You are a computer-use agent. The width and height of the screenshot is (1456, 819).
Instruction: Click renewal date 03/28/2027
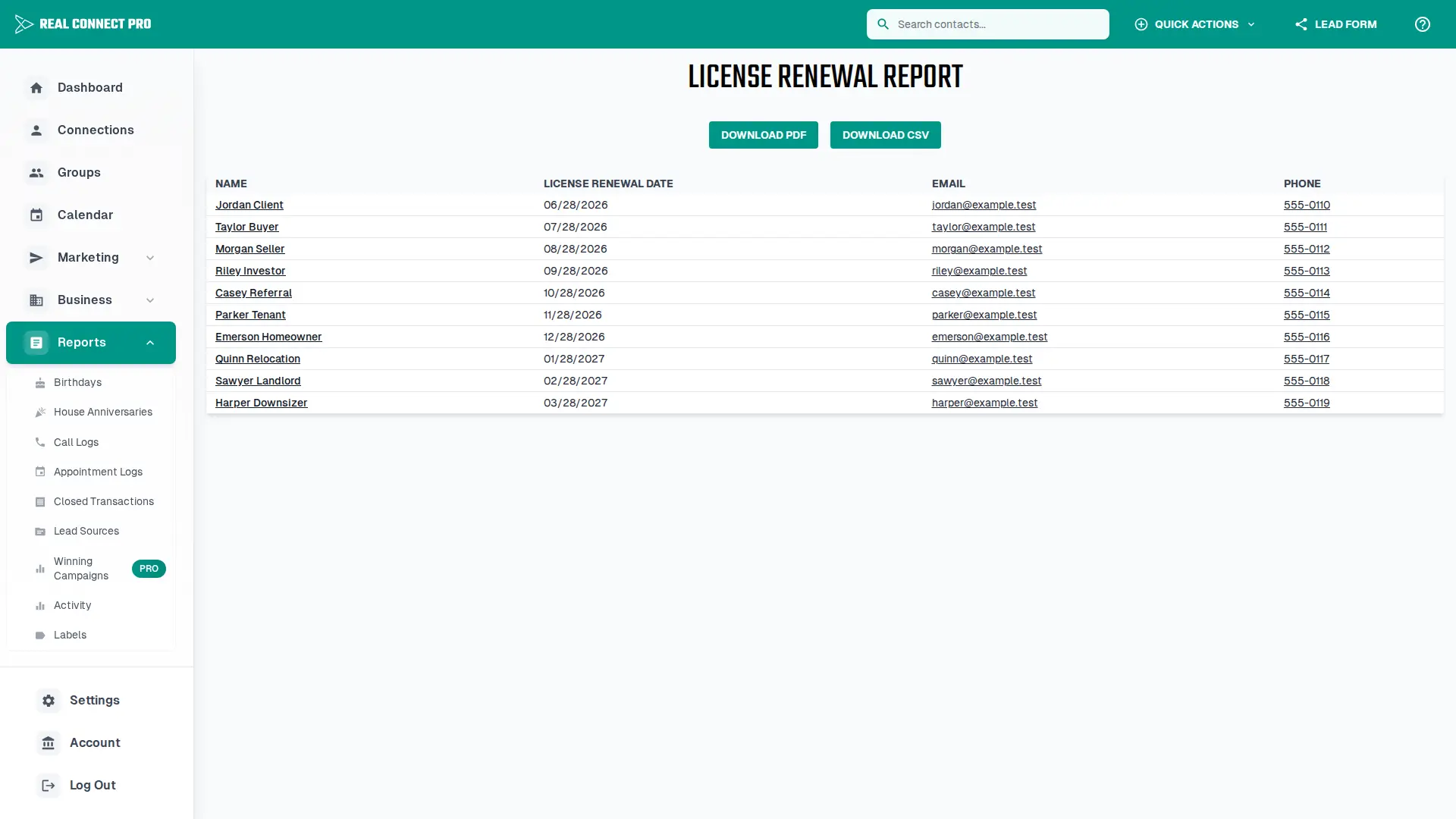pos(575,403)
